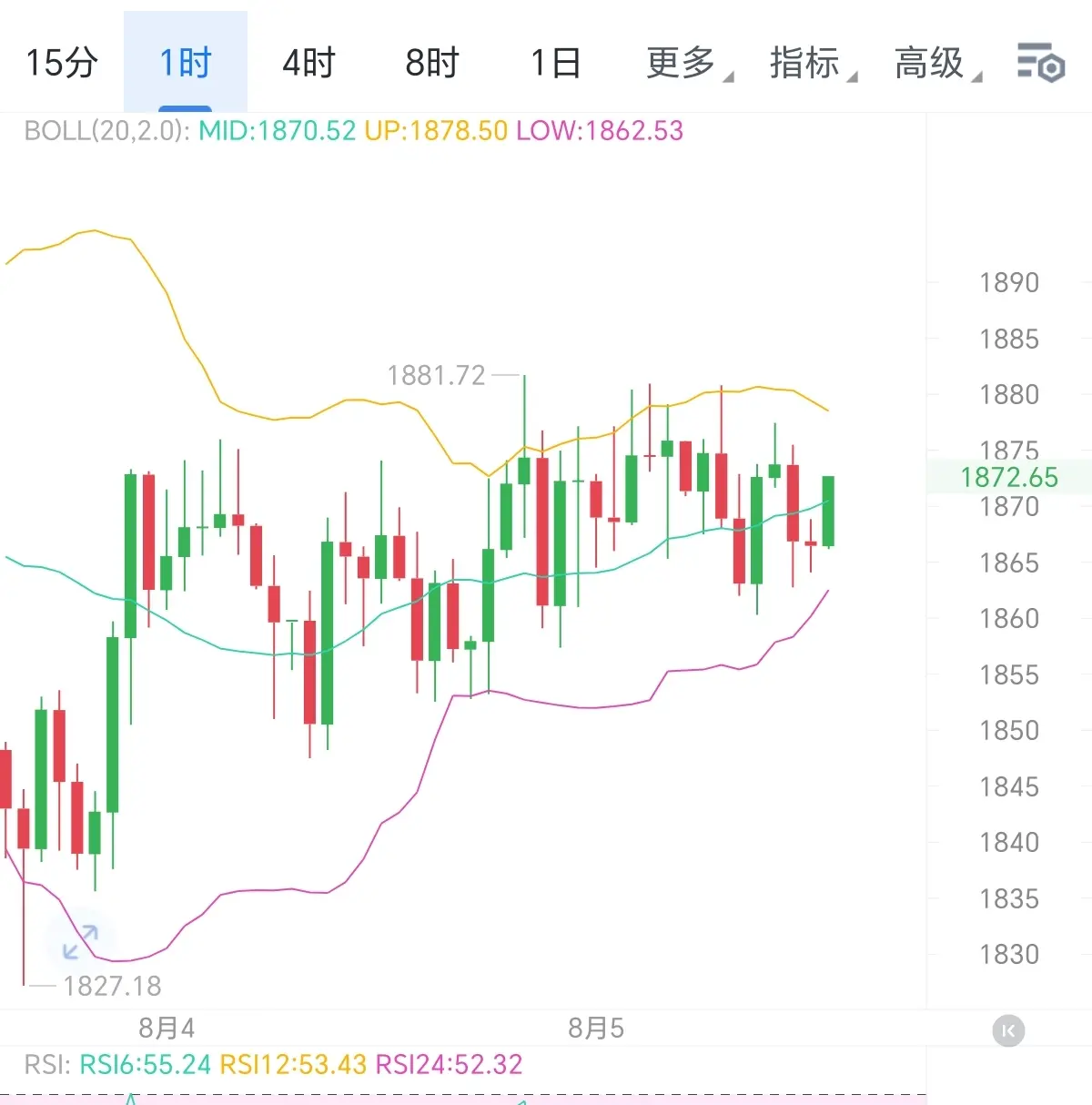
Task: Click the UP:1878.50 value
Action: (436, 131)
